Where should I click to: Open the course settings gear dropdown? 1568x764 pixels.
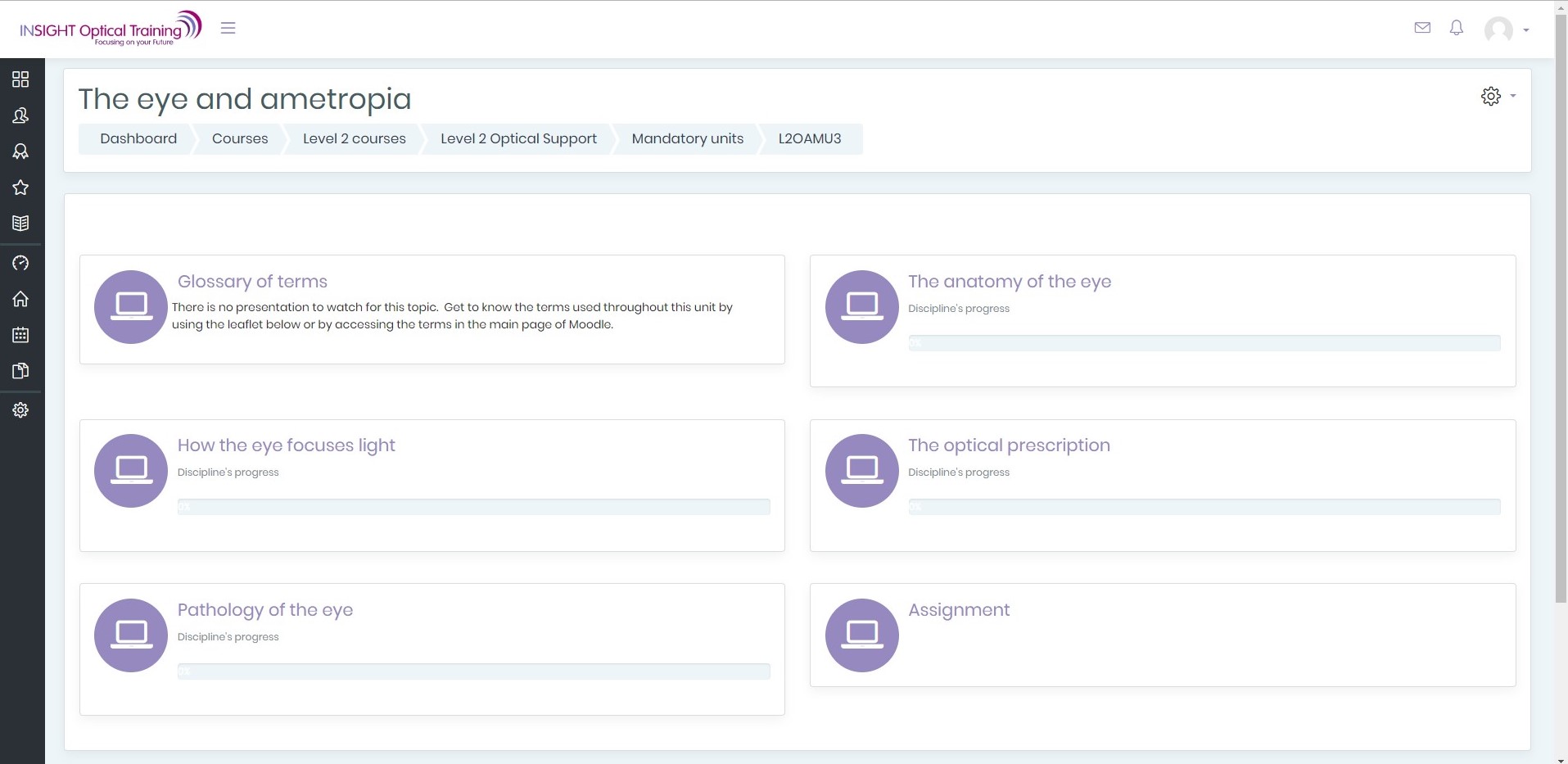pos(1498,96)
